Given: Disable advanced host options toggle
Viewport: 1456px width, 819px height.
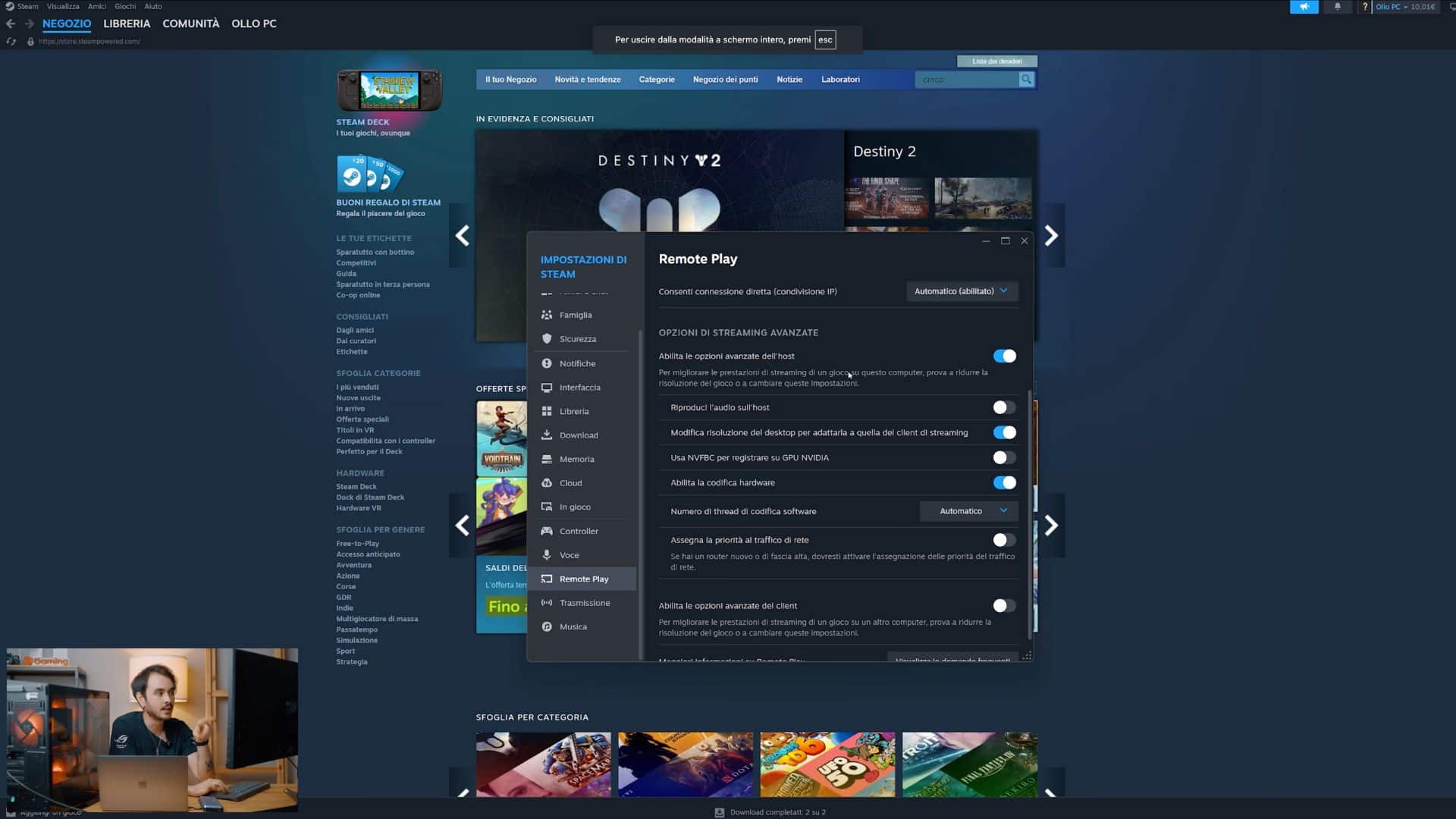Looking at the screenshot, I should [x=1004, y=356].
